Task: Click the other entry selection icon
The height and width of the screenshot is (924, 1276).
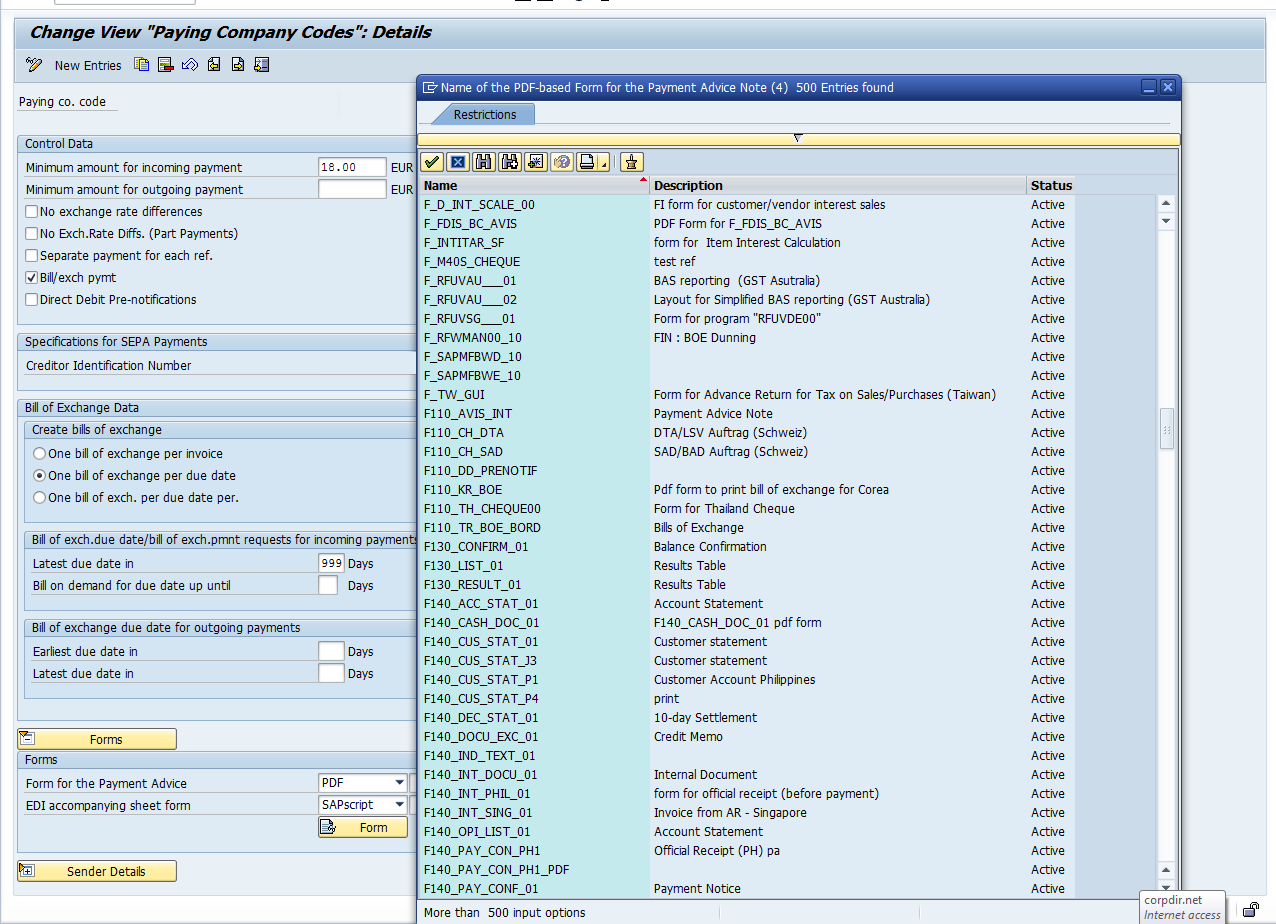Action: pyautogui.click(x=262, y=65)
